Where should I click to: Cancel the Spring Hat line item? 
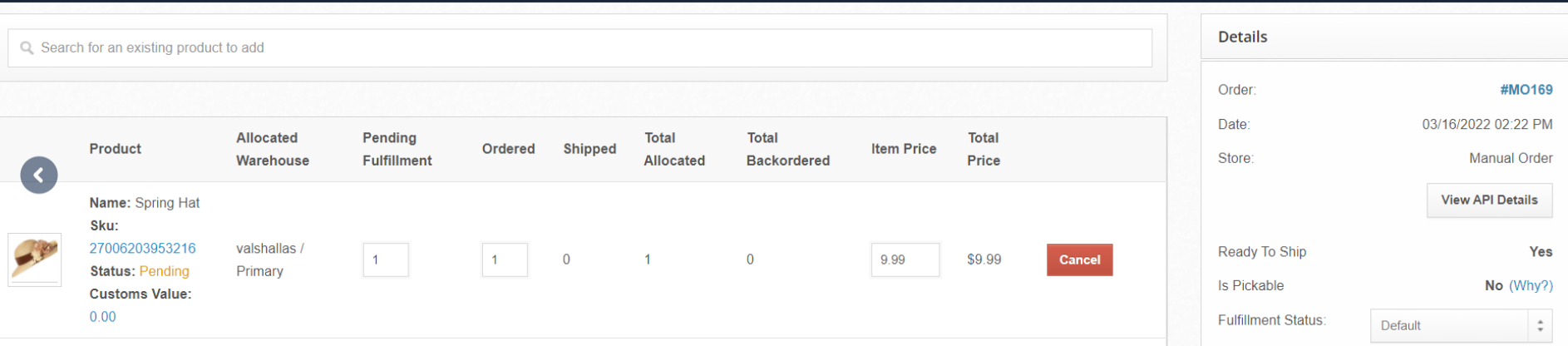tap(1080, 259)
